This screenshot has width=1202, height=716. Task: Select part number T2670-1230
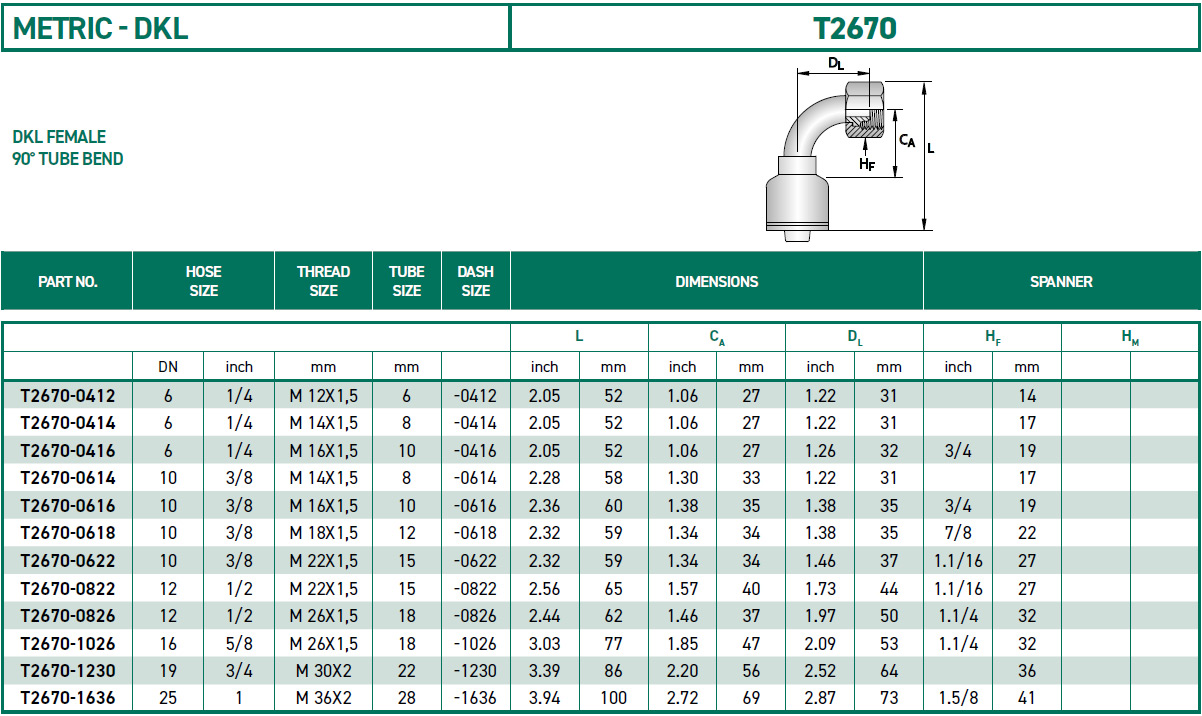pyautogui.click(x=67, y=671)
